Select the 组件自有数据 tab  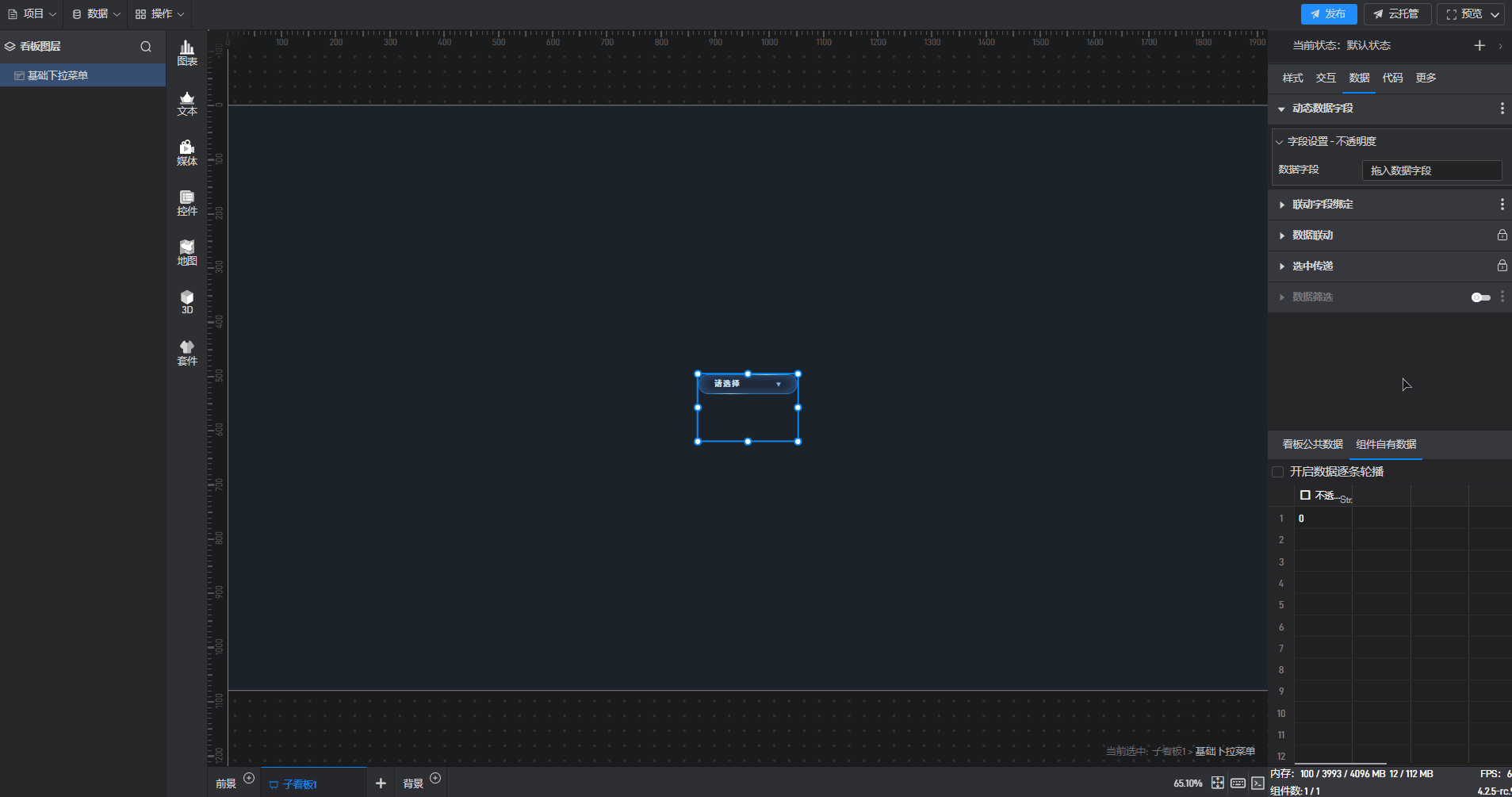(1386, 444)
